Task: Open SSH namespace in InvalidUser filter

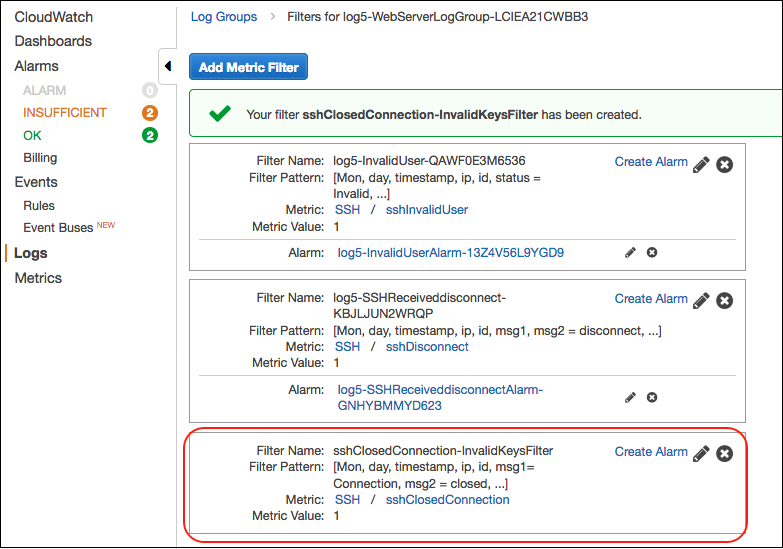Action: click(347, 210)
